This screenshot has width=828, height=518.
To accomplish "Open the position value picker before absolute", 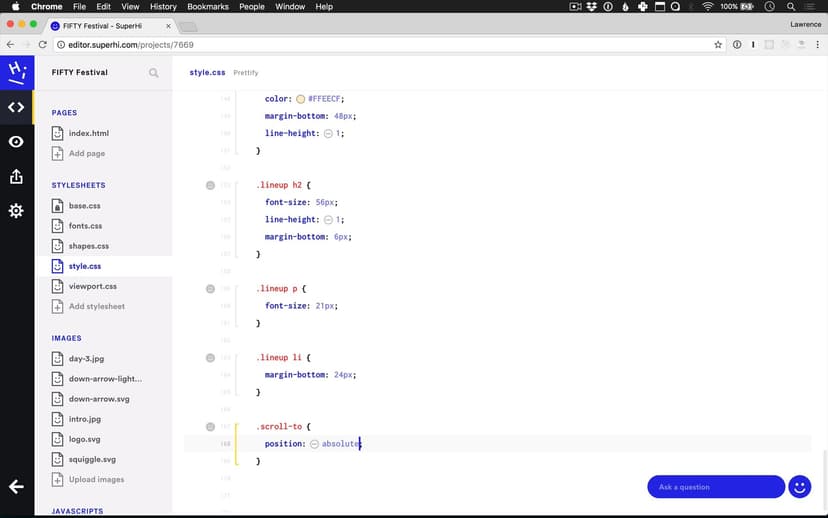I will coord(314,444).
